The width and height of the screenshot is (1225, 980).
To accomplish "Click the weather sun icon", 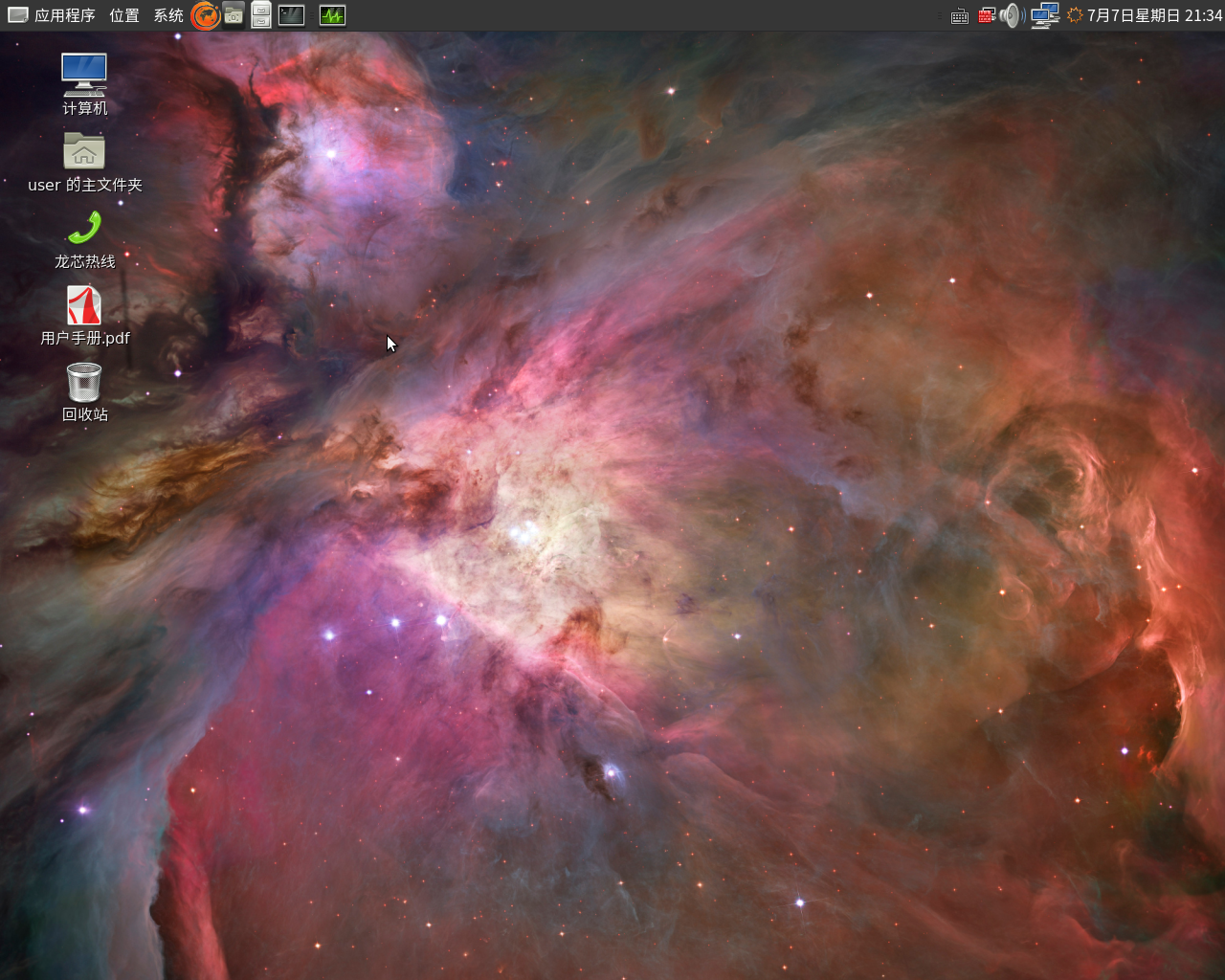I will [1075, 15].
